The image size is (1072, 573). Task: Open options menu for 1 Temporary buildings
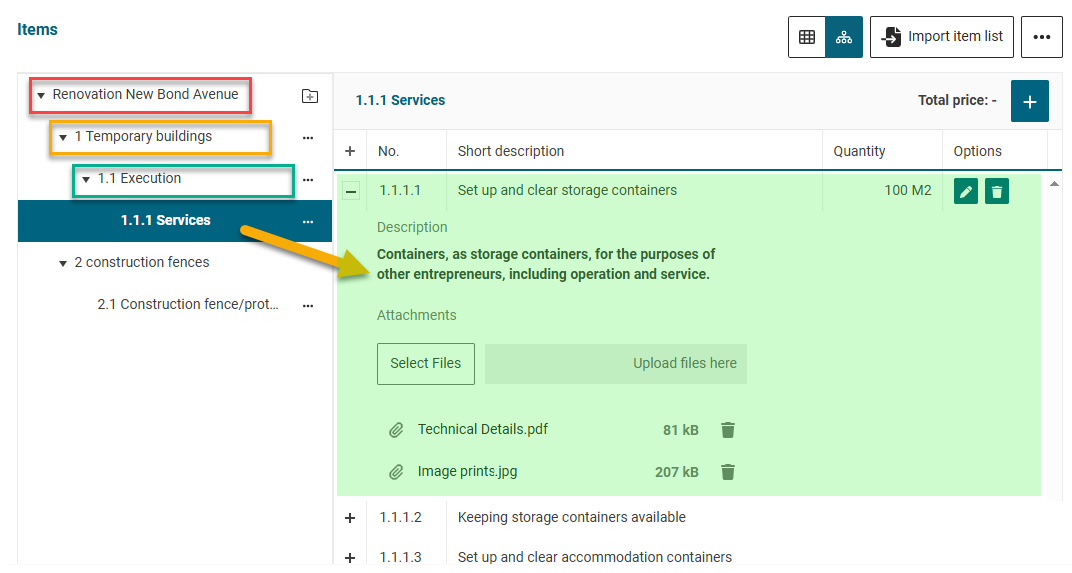click(x=308, y=138)
